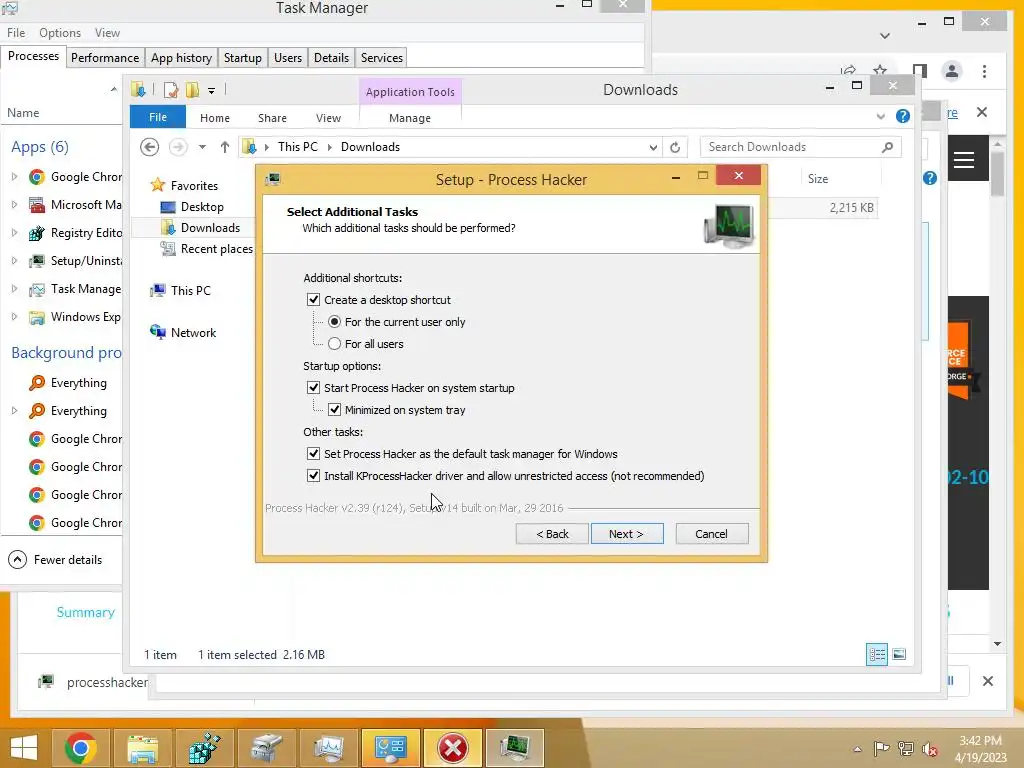Switch to Users tab in Task Manager
1024x768 pixels.
pyautogui.click(x=288, y=57)
